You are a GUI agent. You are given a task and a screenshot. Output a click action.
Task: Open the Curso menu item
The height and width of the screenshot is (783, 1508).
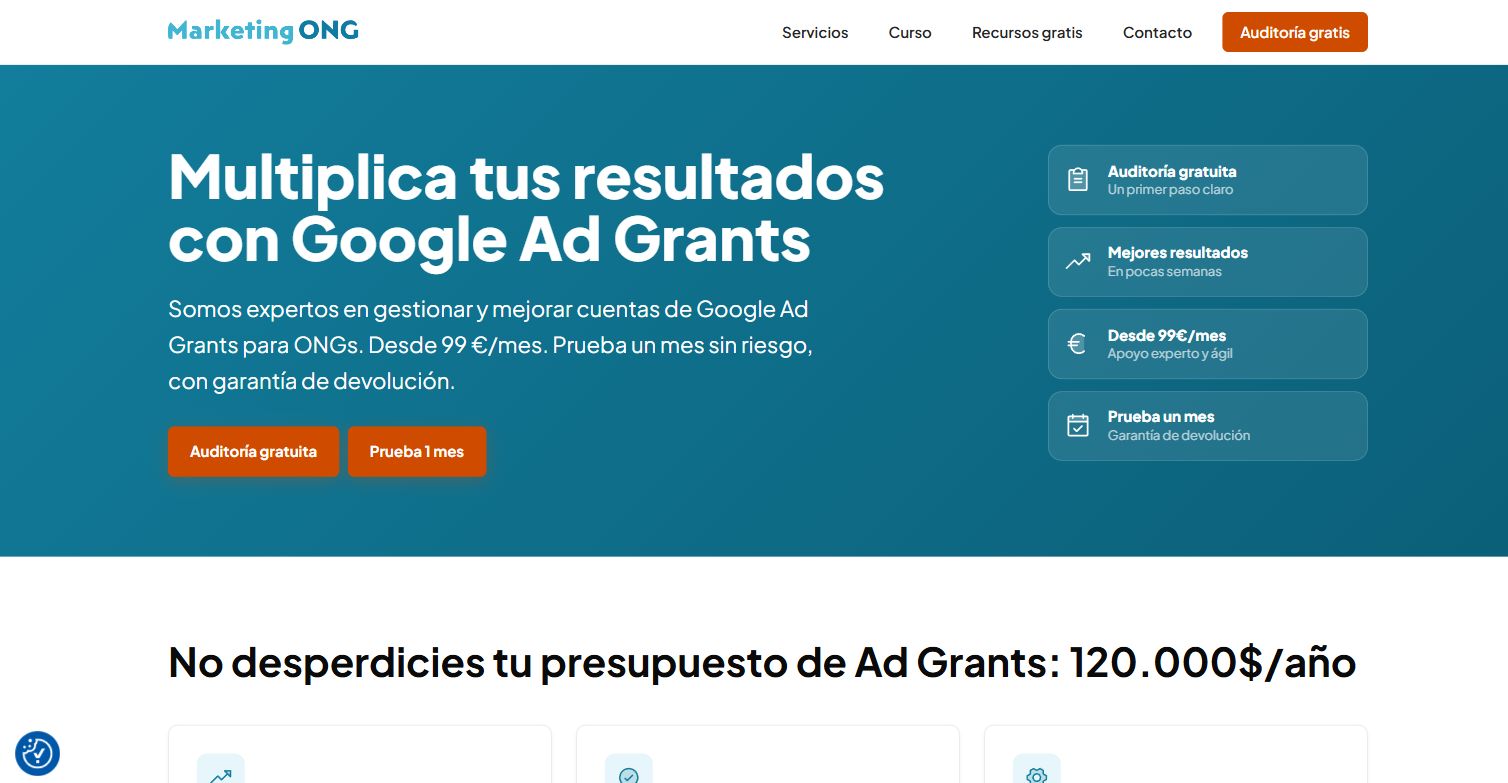910,33
